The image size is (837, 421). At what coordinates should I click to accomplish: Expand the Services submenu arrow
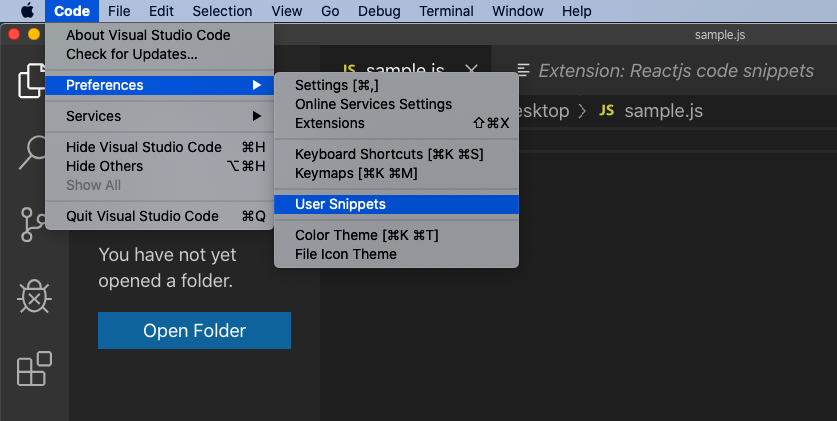click(257, 116)
